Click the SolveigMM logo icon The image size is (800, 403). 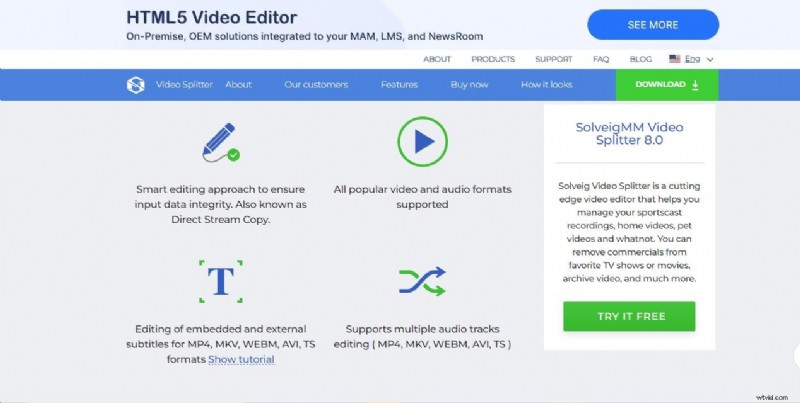point(136,85)
